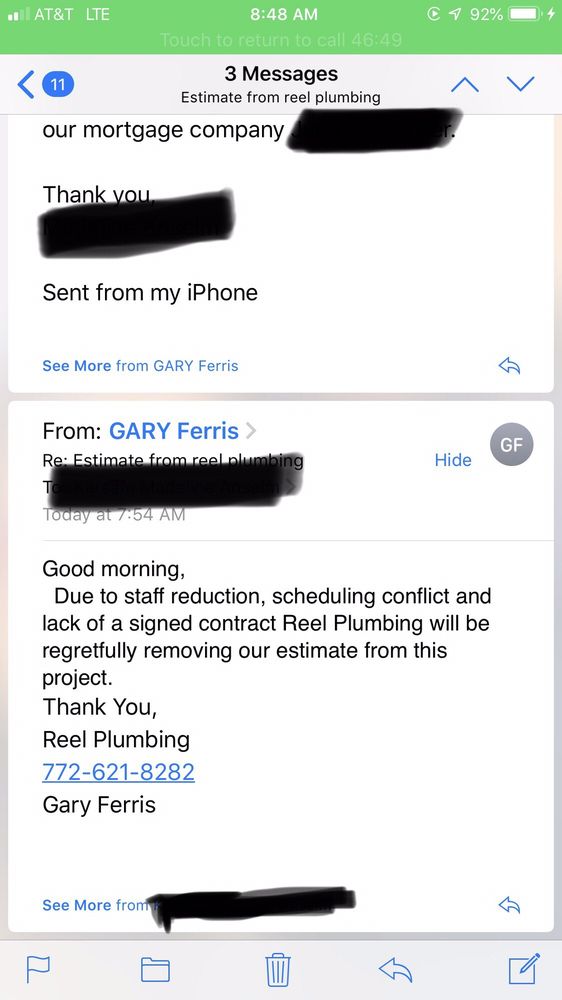562x1000 pixels.
Task: Delete the message with the trash icon
Action: (x=278, y=969)
